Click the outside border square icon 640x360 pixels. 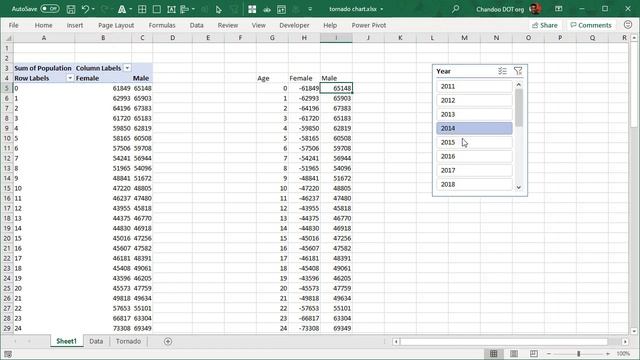(157, 9)
